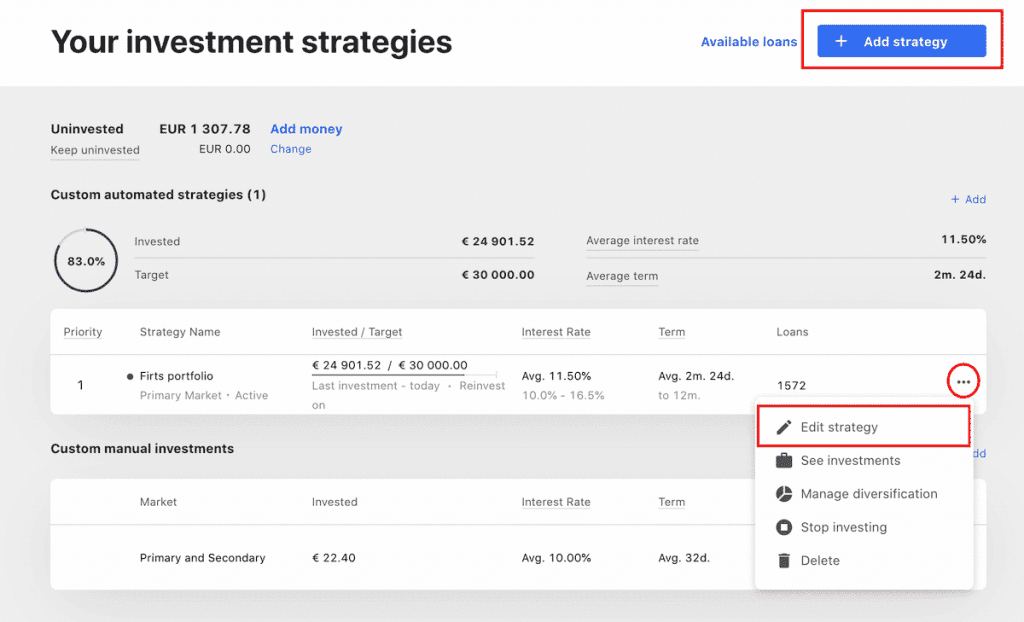Viewport: 1024px width, 622px height.
Task: Choose See investments in the menu
Action: click(850, 461)
